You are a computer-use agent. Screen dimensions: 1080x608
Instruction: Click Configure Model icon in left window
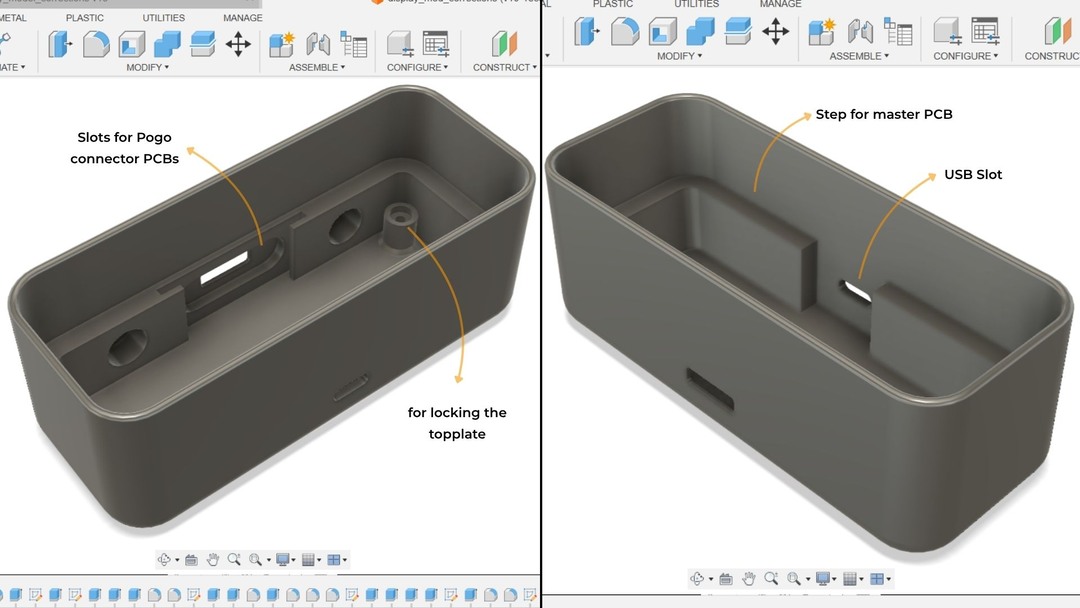coord(399,44)
